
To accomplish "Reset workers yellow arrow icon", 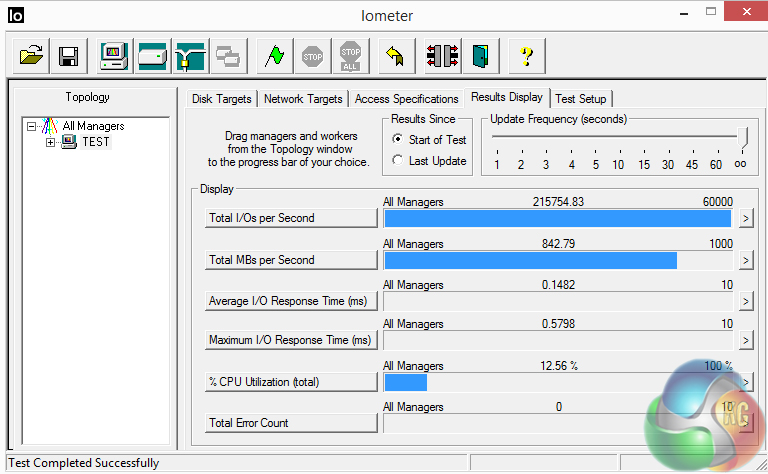I will click(x=396, y=56).
